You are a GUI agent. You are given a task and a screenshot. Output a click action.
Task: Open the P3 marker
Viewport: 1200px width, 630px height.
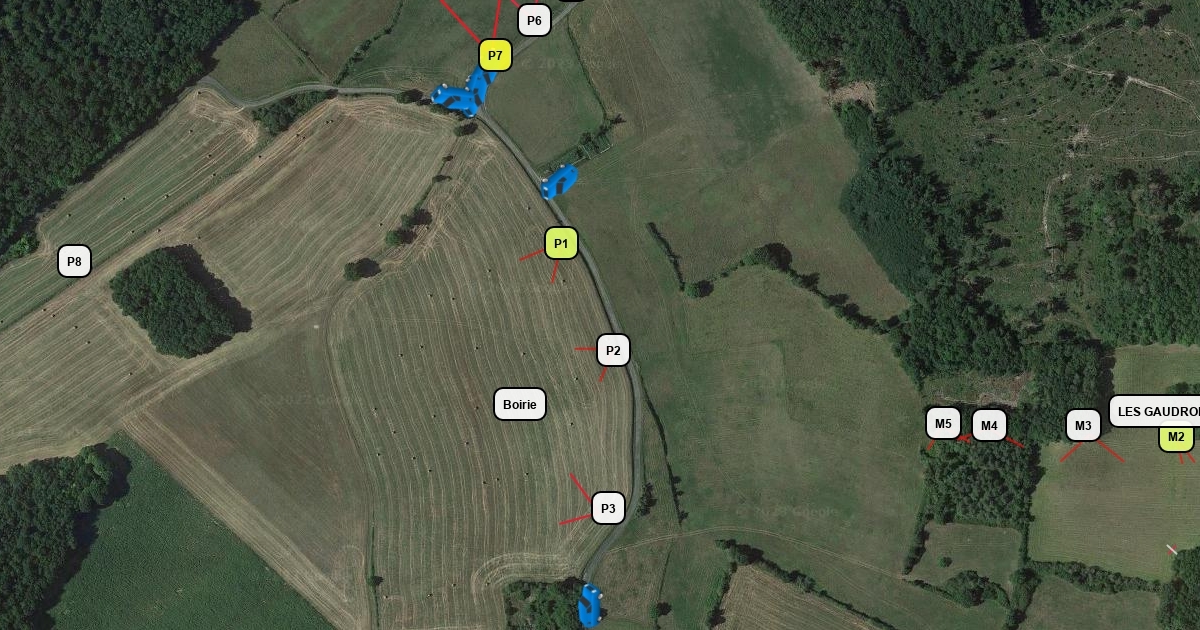pos(608,508)
